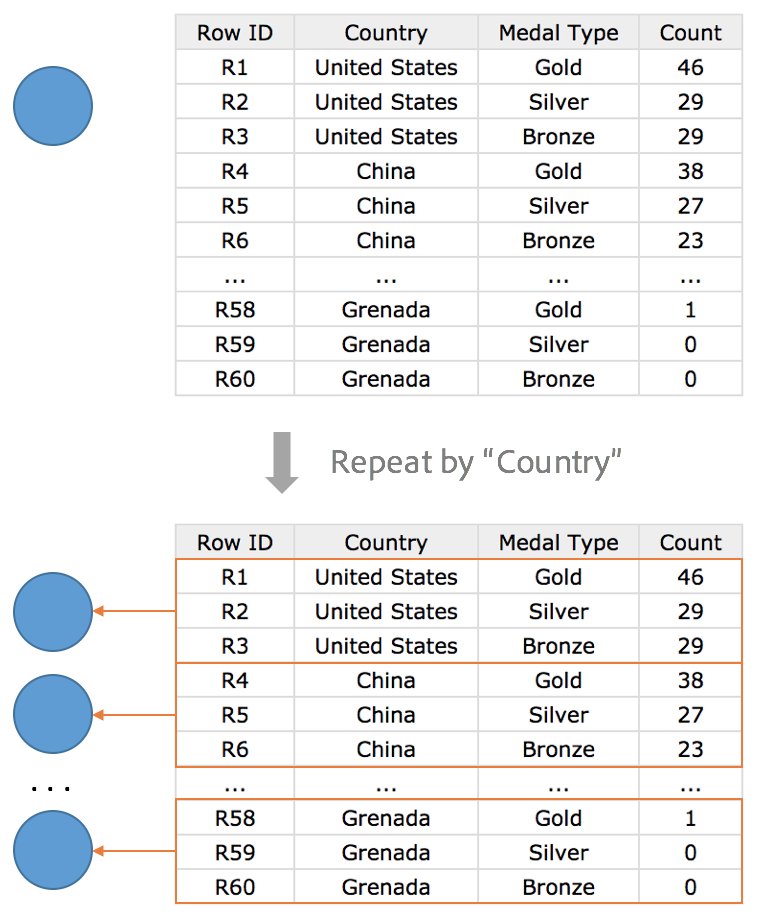Viewport: 762px width, 924px height.
Task: Click the ellipsis between the left circles
Action: pos(50,789)
